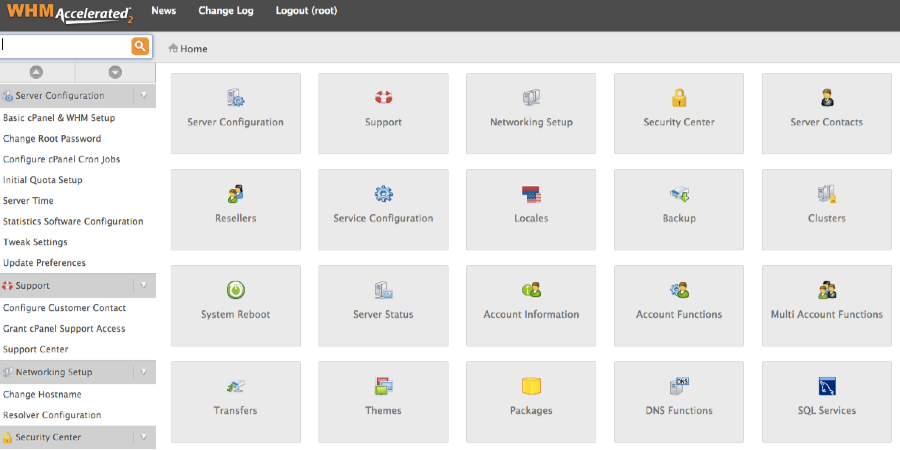Viewport: 900px width, 450px height.
Task: Open the Support lifebuoy tile
Action: coord(383,113)
